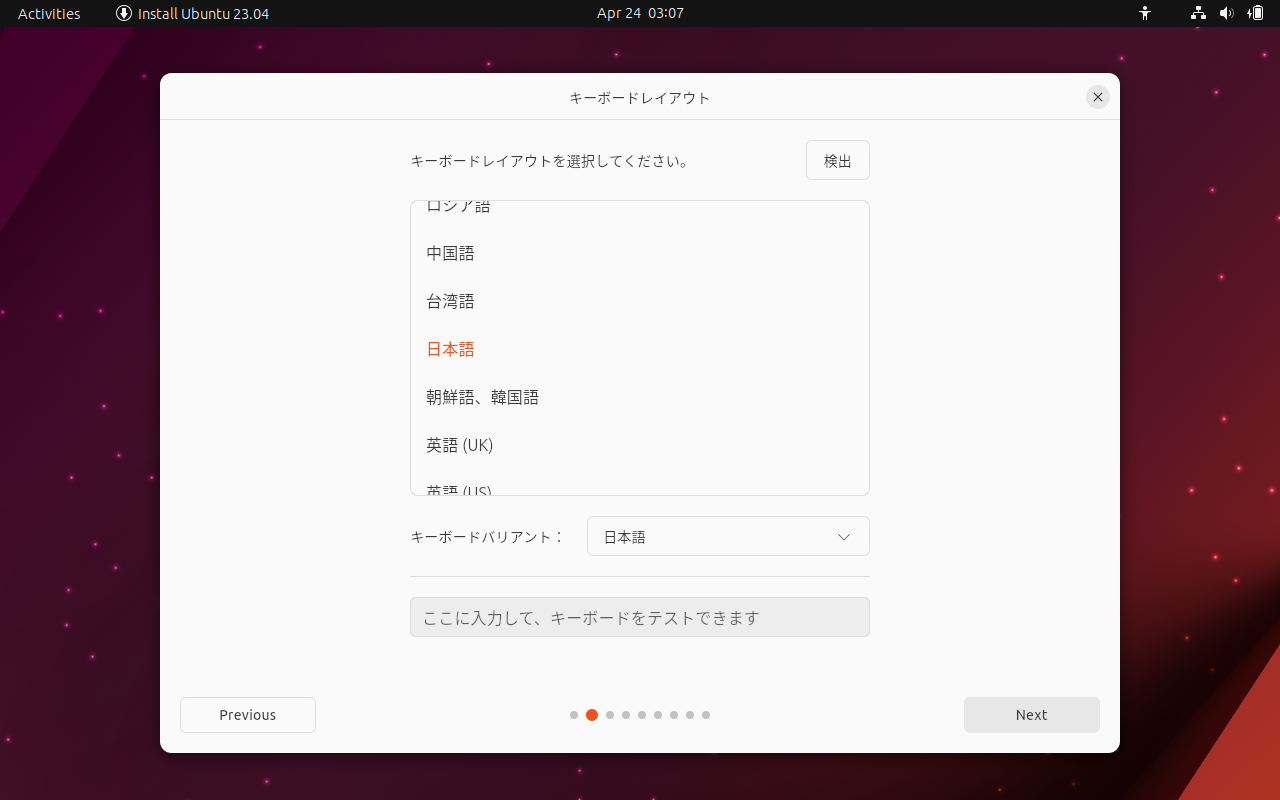This screenshot has width=1280, height=800.
Task: Click the Next button
Action: click(1032, 715)
